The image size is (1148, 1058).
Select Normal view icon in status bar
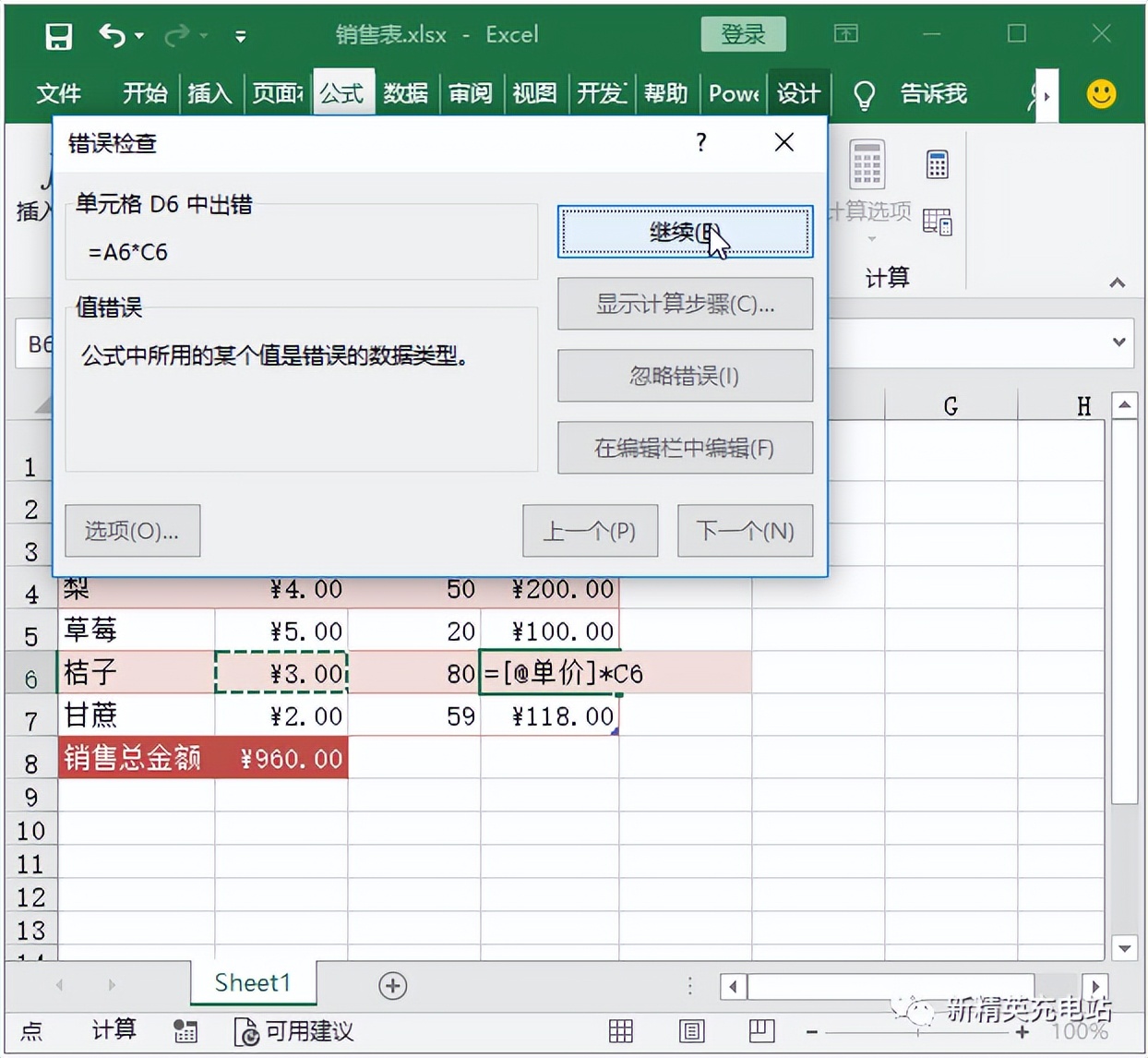(621, 1032)
